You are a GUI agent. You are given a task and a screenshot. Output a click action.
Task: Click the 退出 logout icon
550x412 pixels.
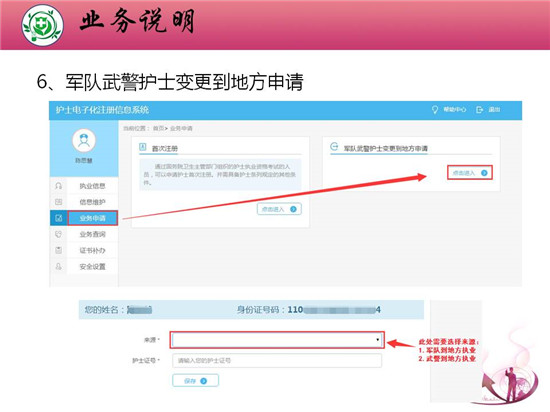(479, 110)
